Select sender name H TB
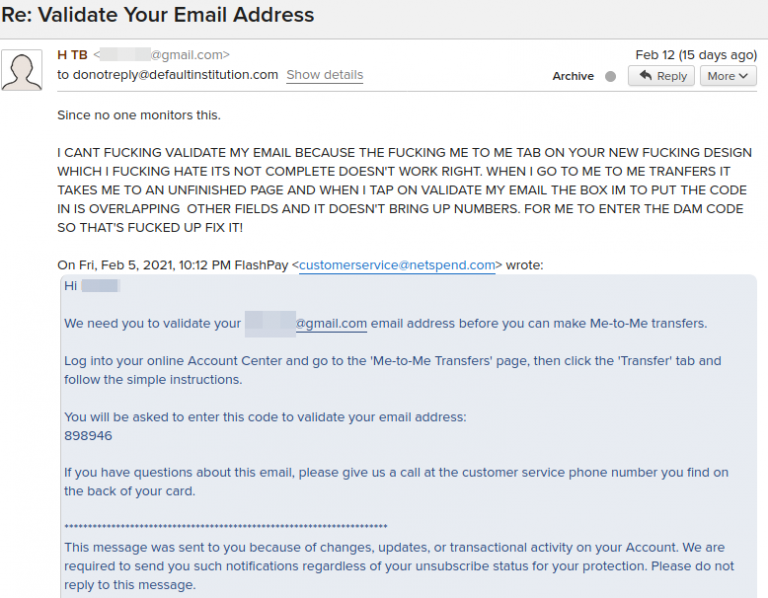768x598 pixels. click(x=72, y=55)
